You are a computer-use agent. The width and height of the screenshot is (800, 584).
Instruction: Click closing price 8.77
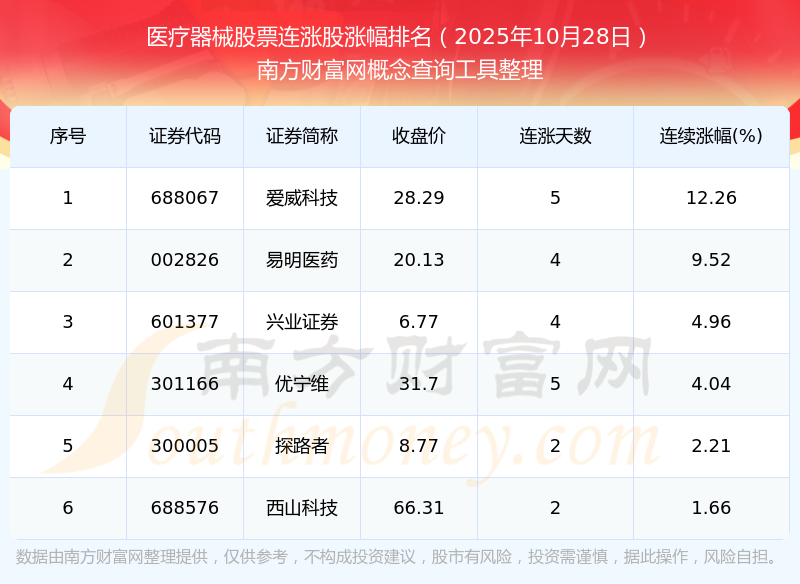click(419, 446)
